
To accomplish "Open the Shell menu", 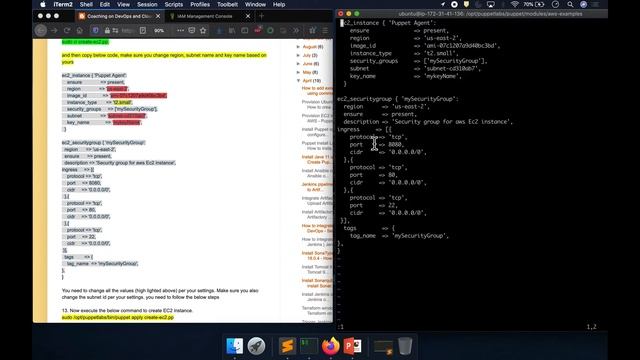I will 86,4.
